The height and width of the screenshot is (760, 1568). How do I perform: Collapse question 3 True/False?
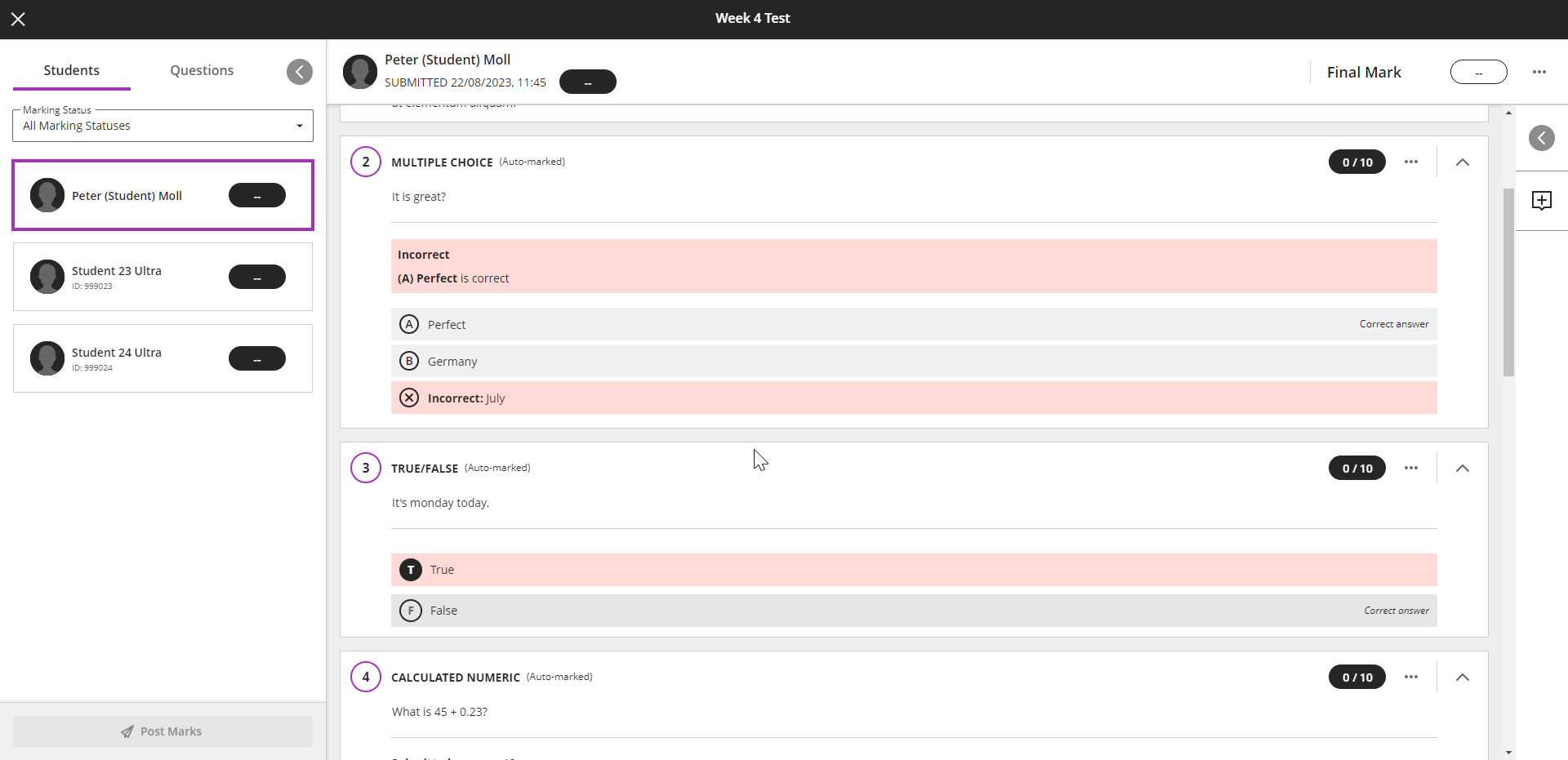[x=1462, y=469]
